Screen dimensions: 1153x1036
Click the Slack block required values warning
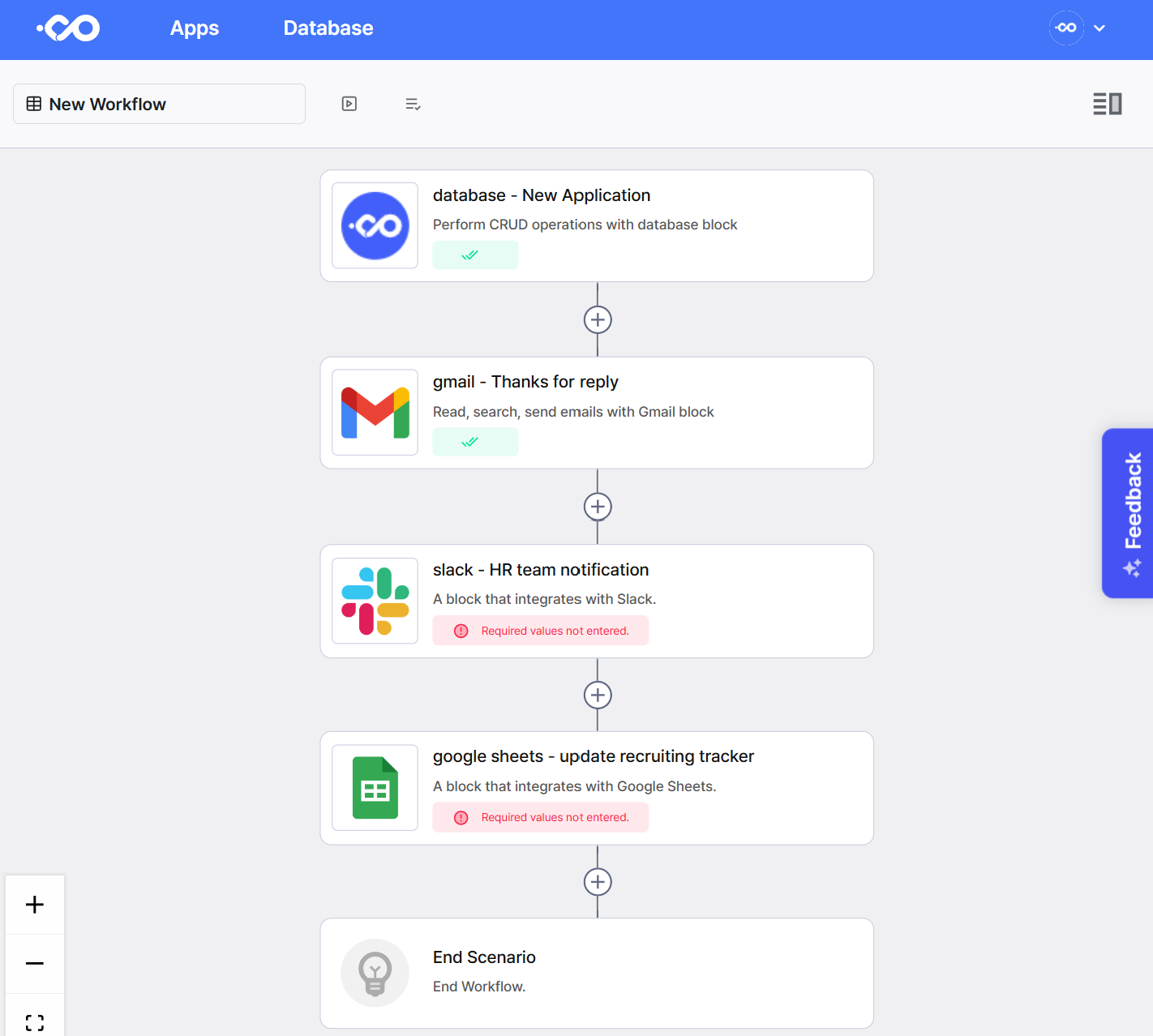540,631
